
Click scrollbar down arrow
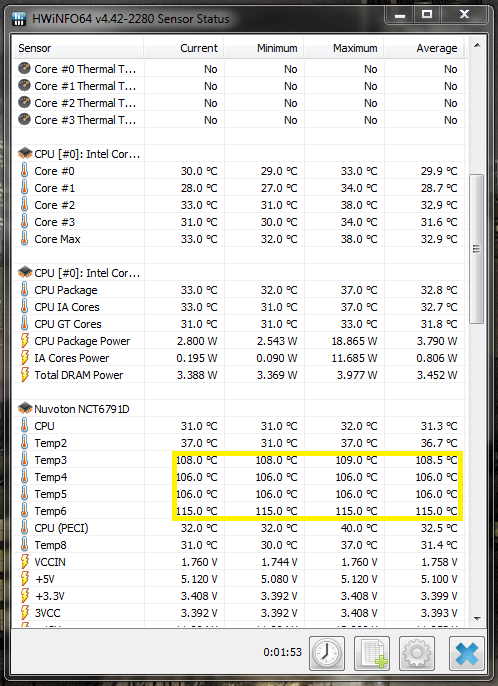point(477,619)
